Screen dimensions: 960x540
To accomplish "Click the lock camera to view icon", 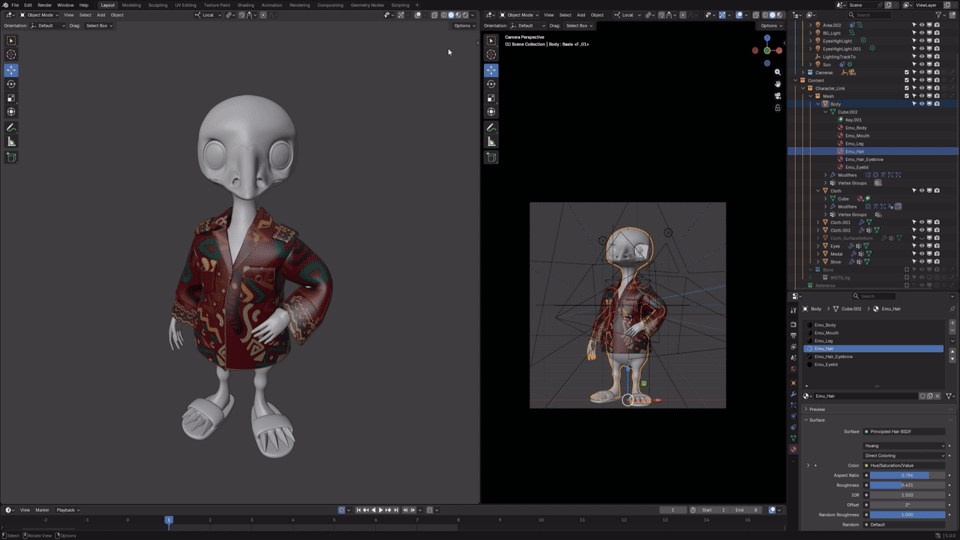I will tap(778, 108).
